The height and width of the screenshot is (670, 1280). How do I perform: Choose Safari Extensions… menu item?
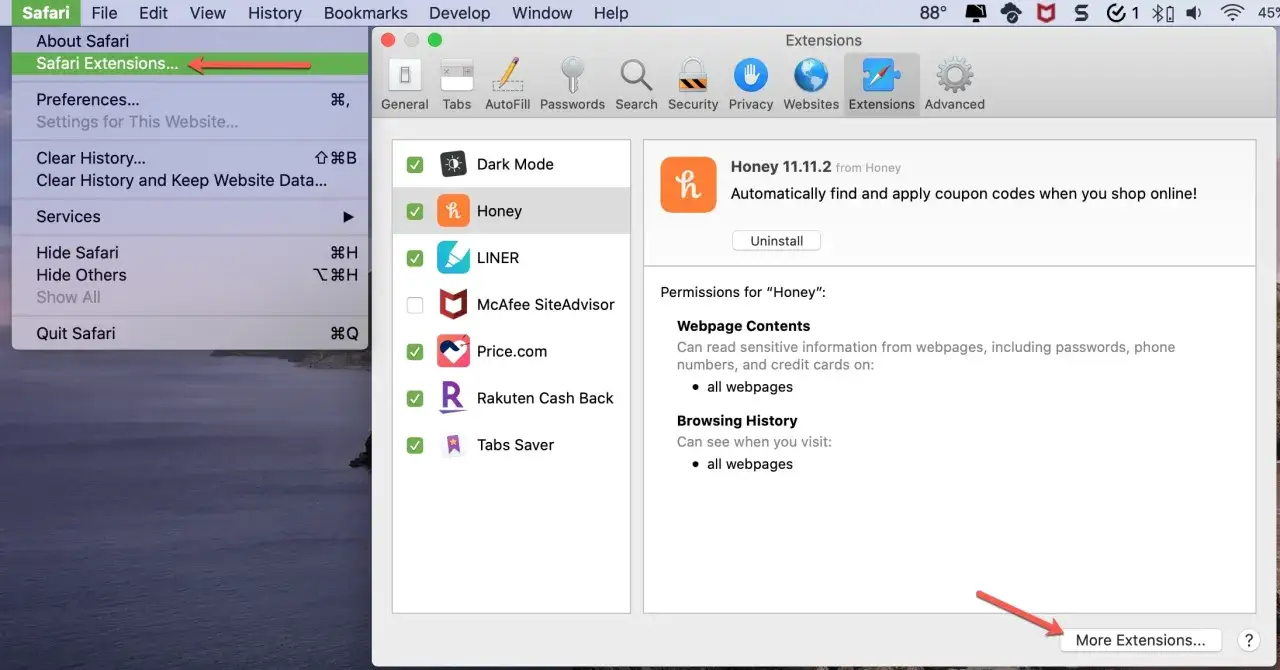pyautogui.click(x=190, y=63)
